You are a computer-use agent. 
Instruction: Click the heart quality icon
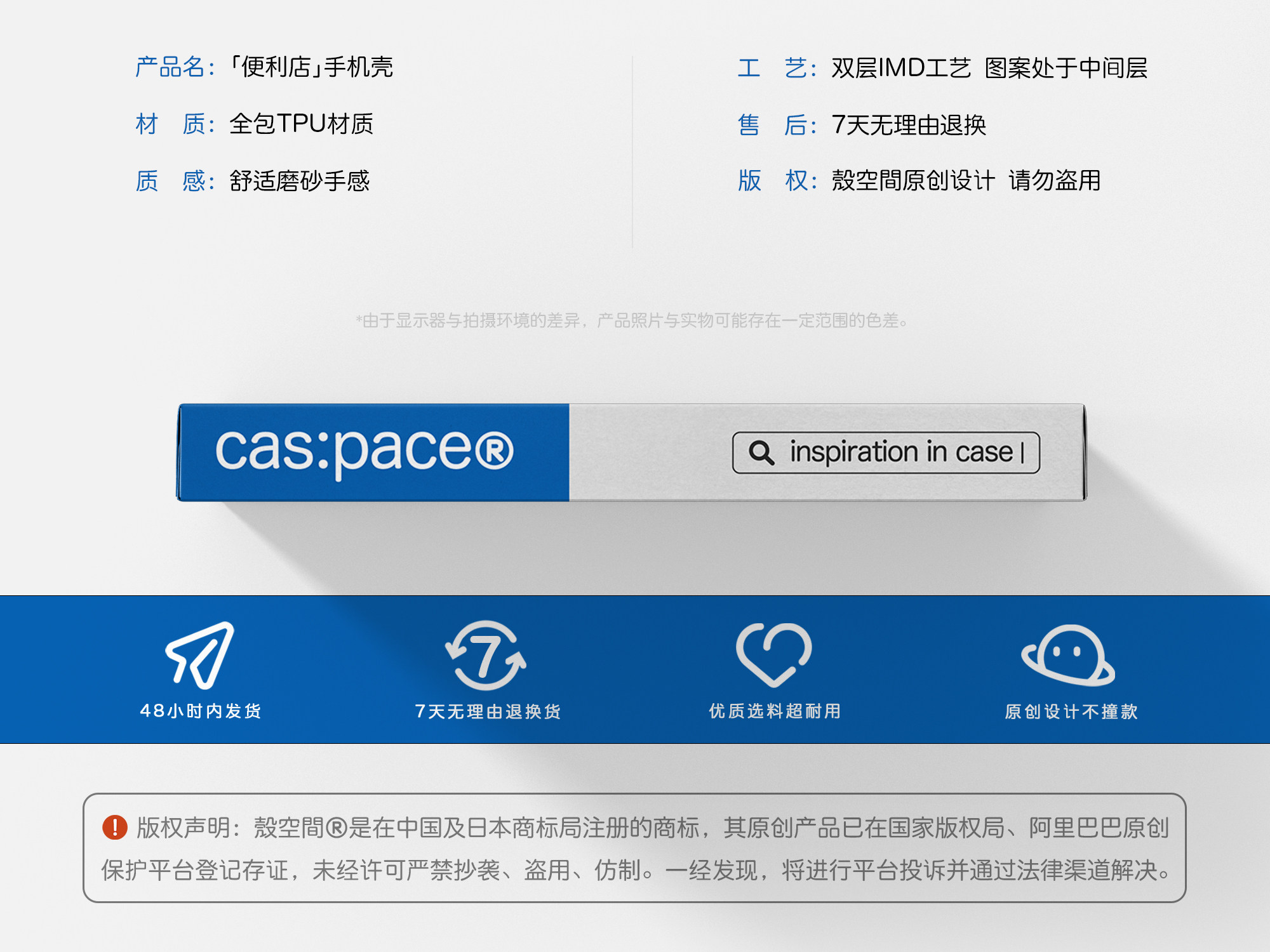click(773, 654)
